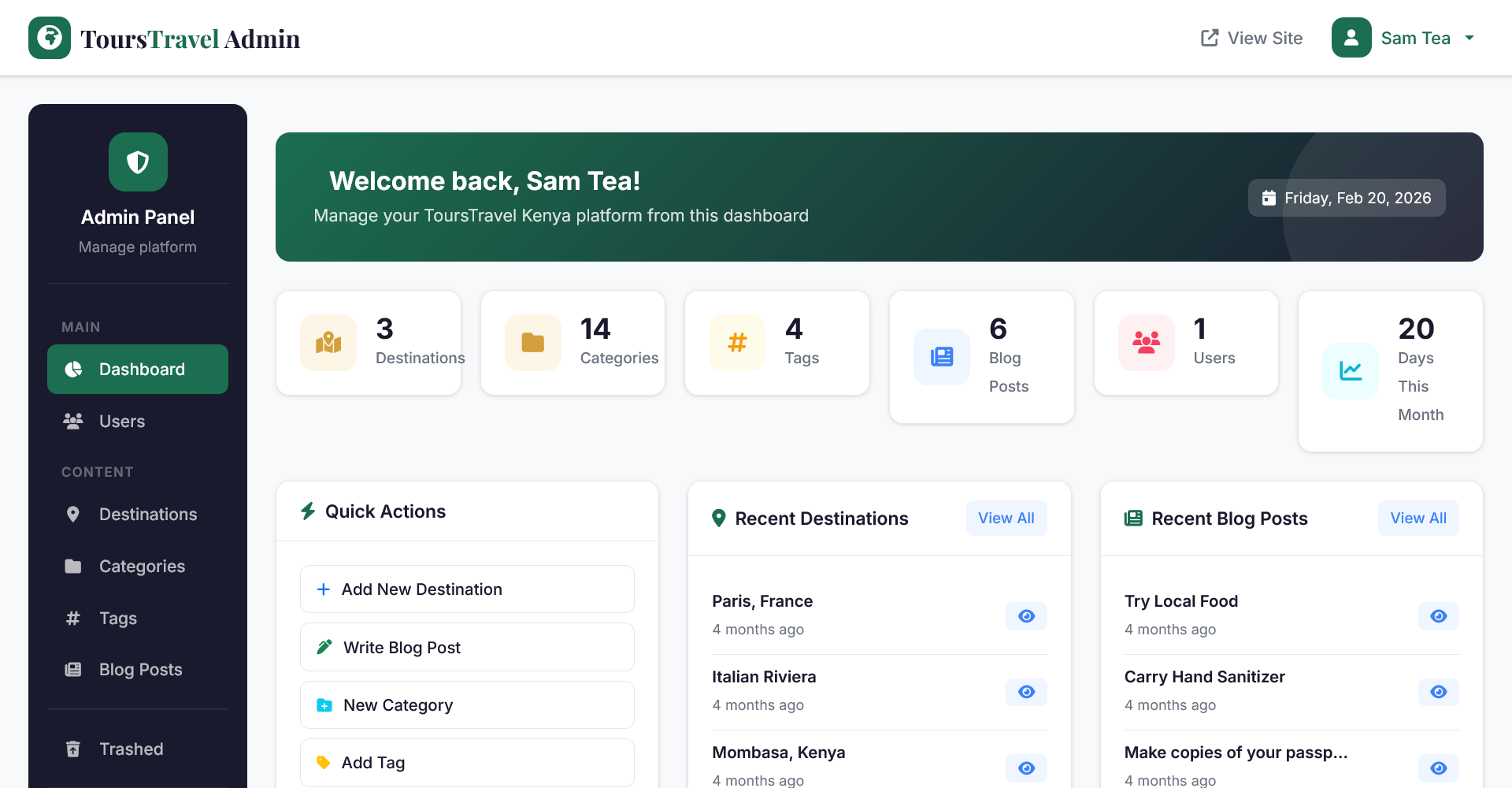Click the Make copies of your passp... title
Image resolution: width=1512 pixels, height=788 pixels.
tap(1236, 753)
